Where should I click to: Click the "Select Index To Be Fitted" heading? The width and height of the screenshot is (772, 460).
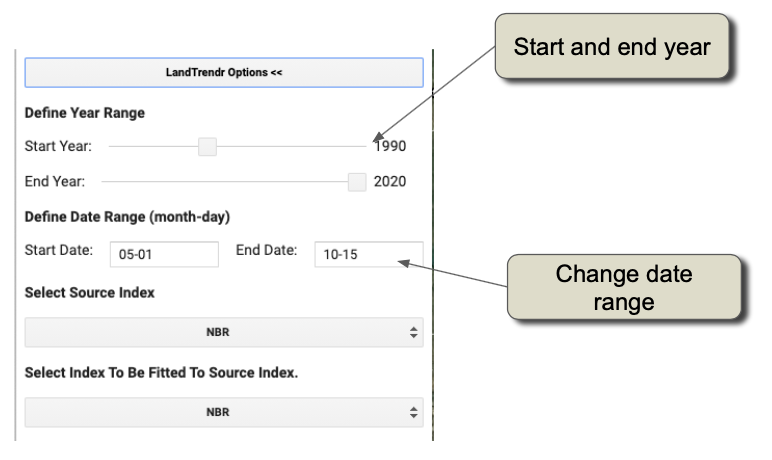tap(162, 372)
